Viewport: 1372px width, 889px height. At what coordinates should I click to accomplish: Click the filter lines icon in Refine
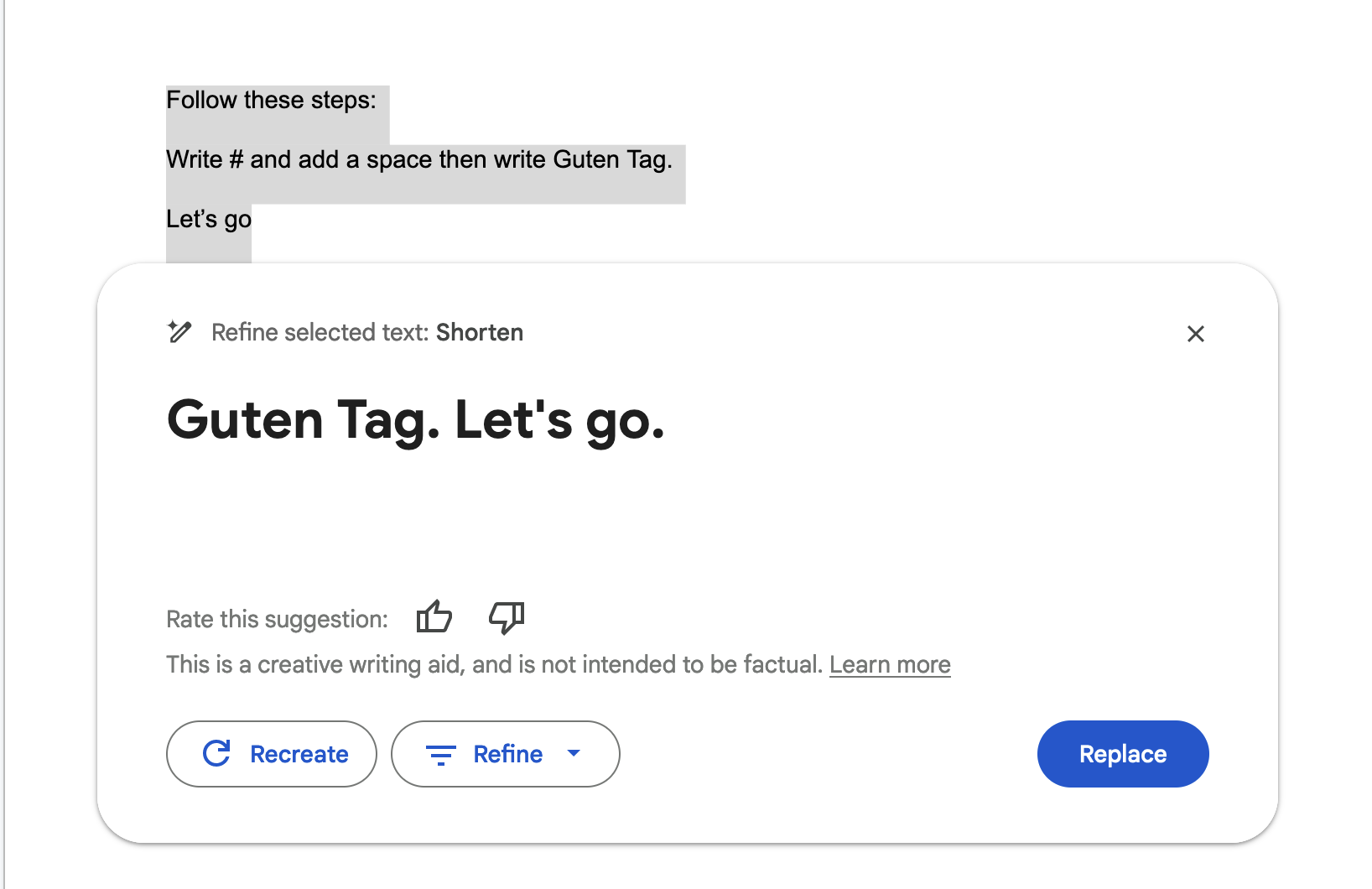(x=441, y=755)
